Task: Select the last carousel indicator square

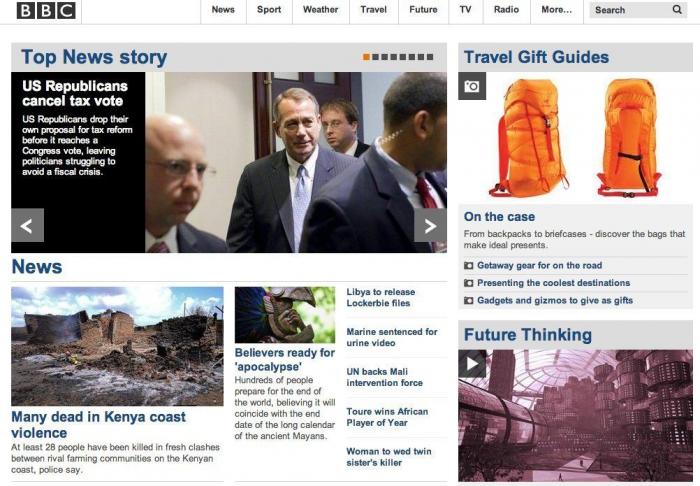Action: click(430, 57)
